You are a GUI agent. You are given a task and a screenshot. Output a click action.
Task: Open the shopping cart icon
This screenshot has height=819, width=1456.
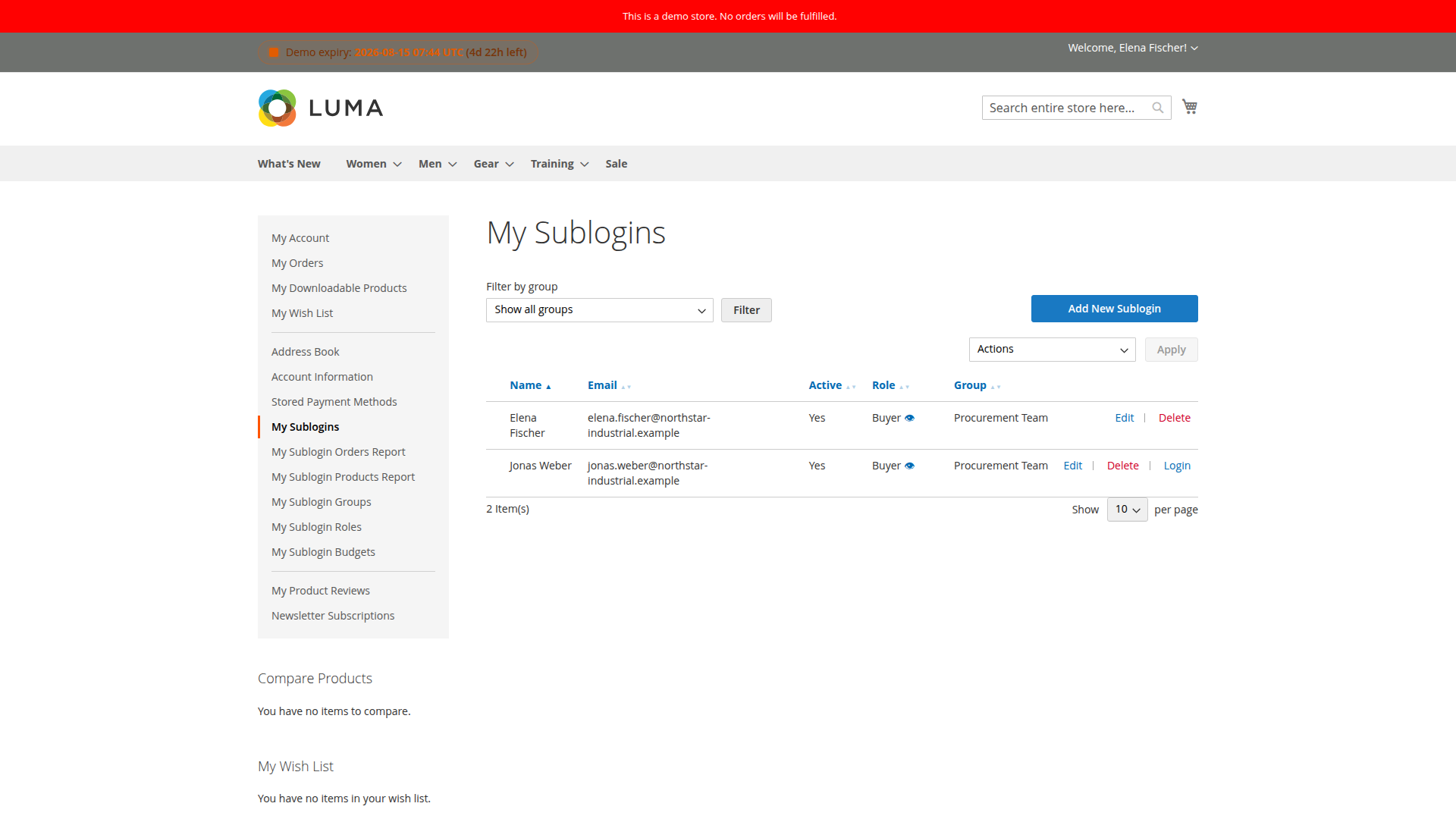(x=1189, y=107)
